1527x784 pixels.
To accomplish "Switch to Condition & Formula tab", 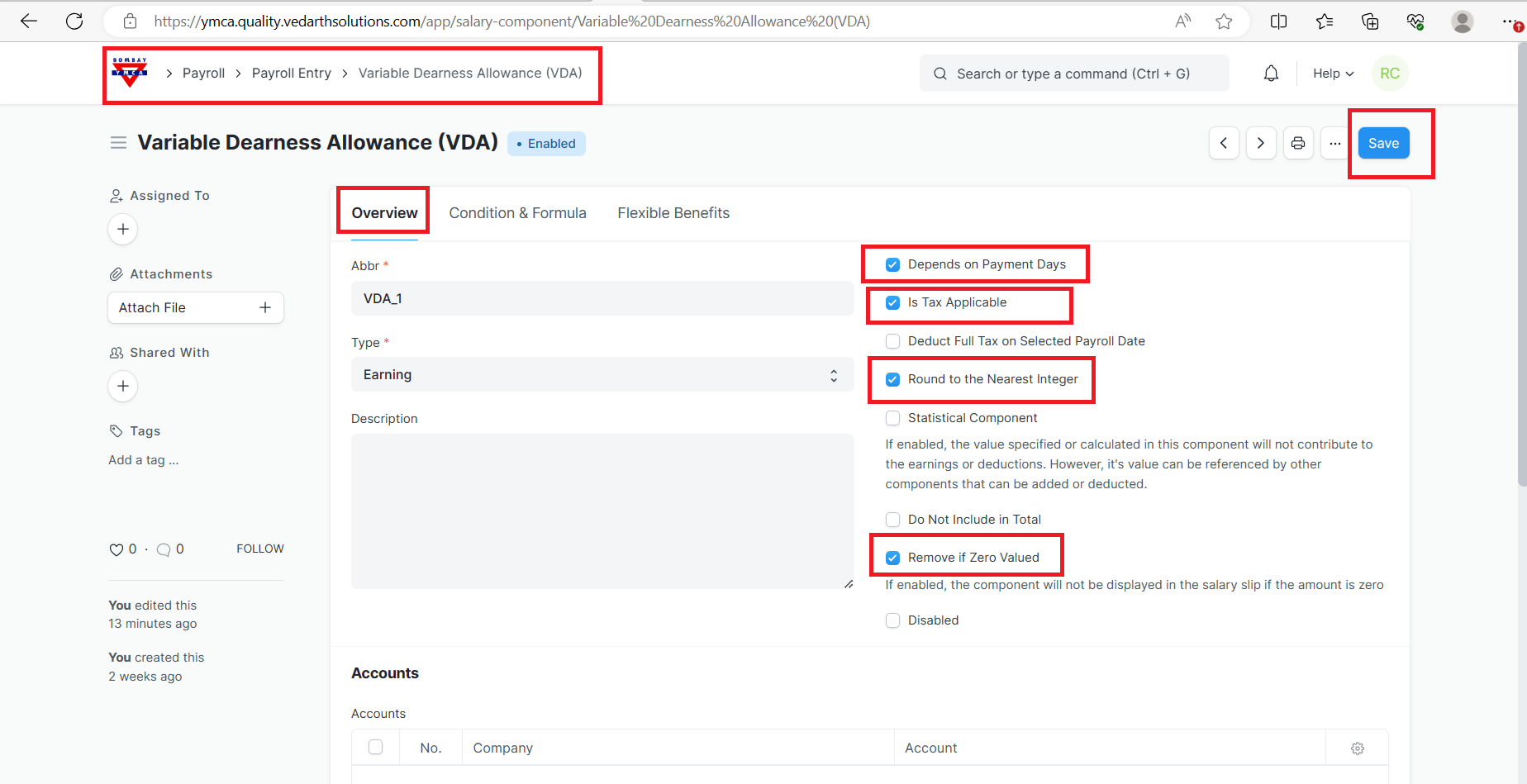I will pos(517,213).
